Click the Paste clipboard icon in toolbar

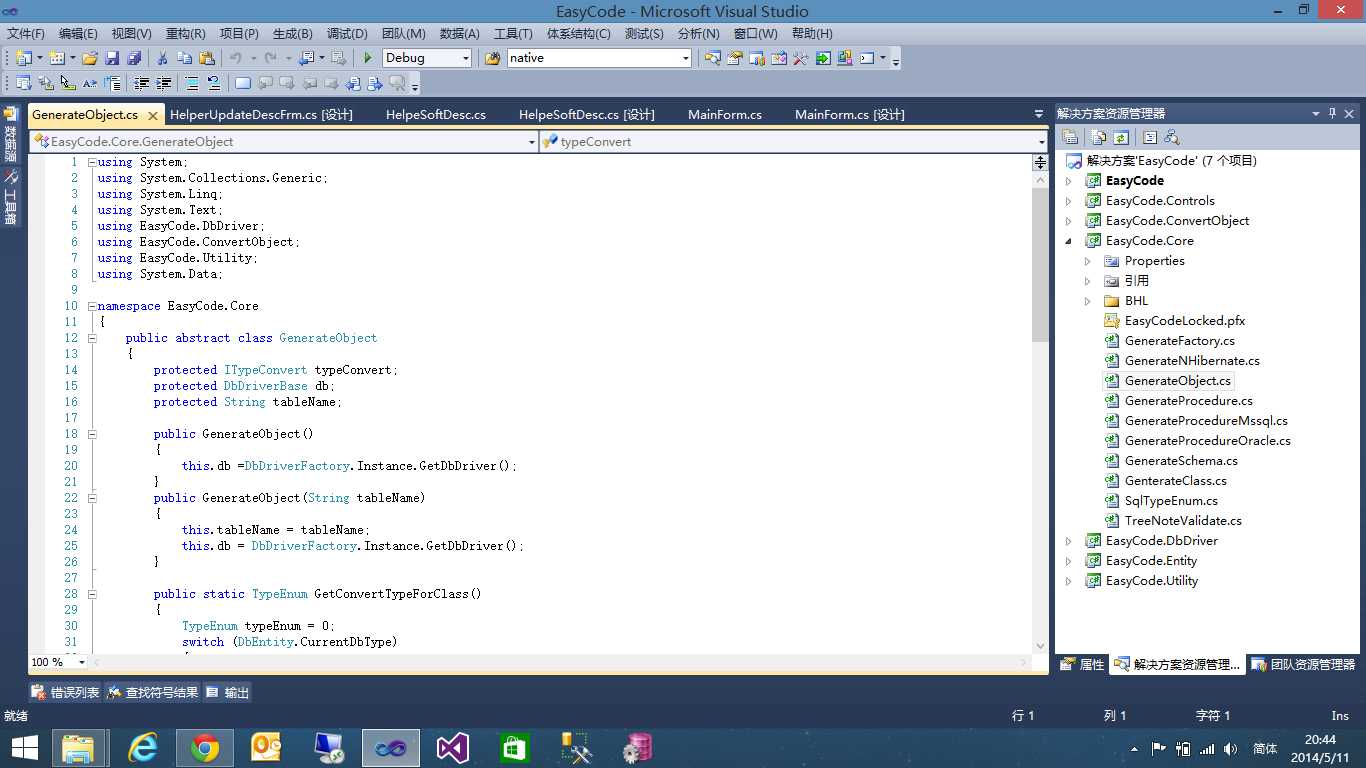[x=207, y=58]
